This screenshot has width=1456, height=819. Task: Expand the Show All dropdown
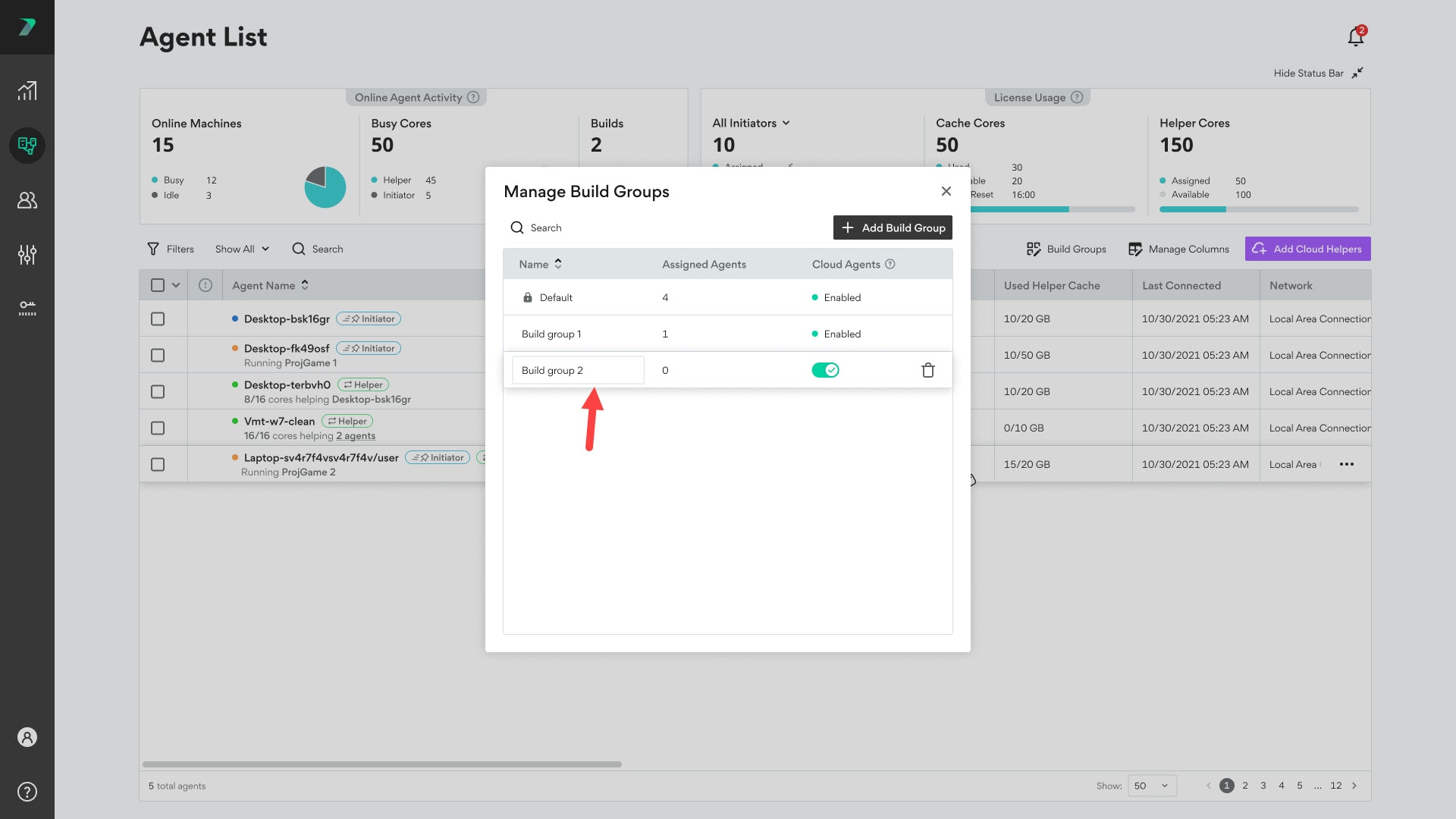(x=242, y=249)
